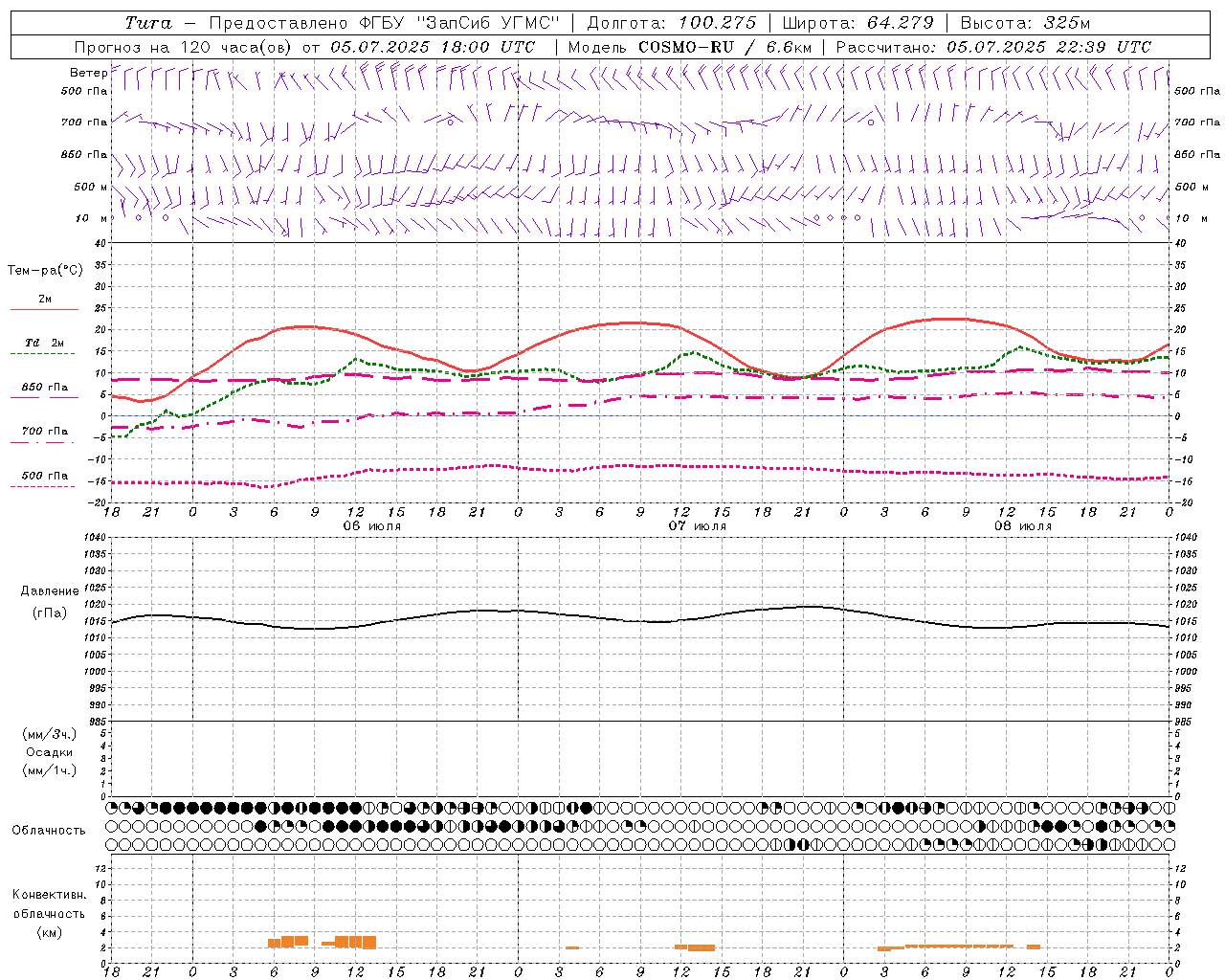Click the (мм/1ч.) precipitation unit label

point(50,770)
